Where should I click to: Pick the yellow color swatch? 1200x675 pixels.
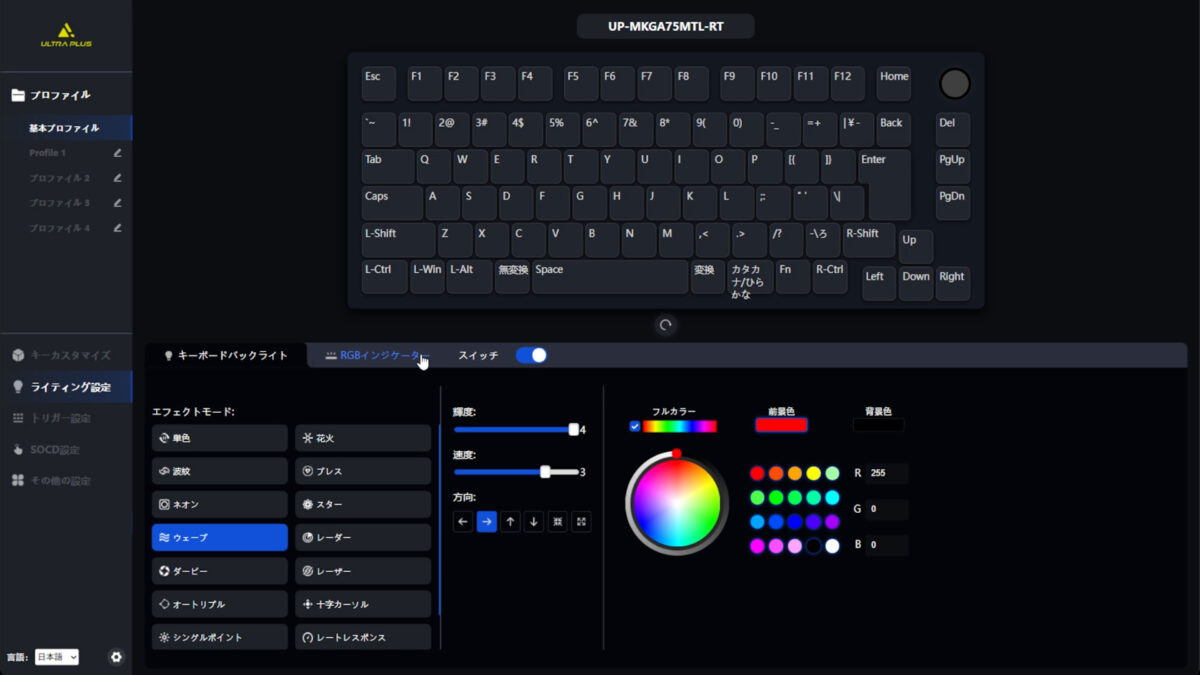click(813, 473)
